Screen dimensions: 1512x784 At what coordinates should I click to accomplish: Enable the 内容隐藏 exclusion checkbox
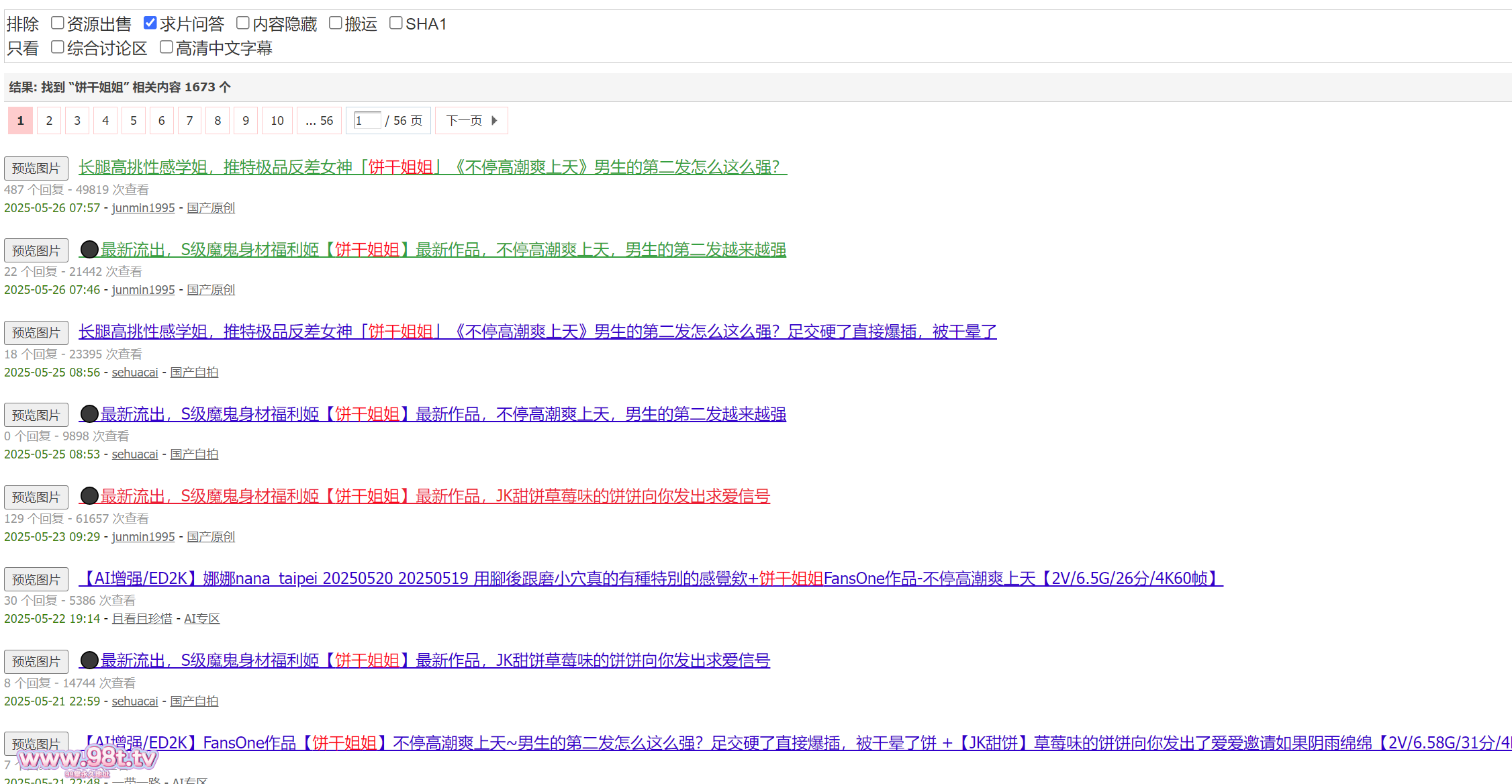pos(243,23)
